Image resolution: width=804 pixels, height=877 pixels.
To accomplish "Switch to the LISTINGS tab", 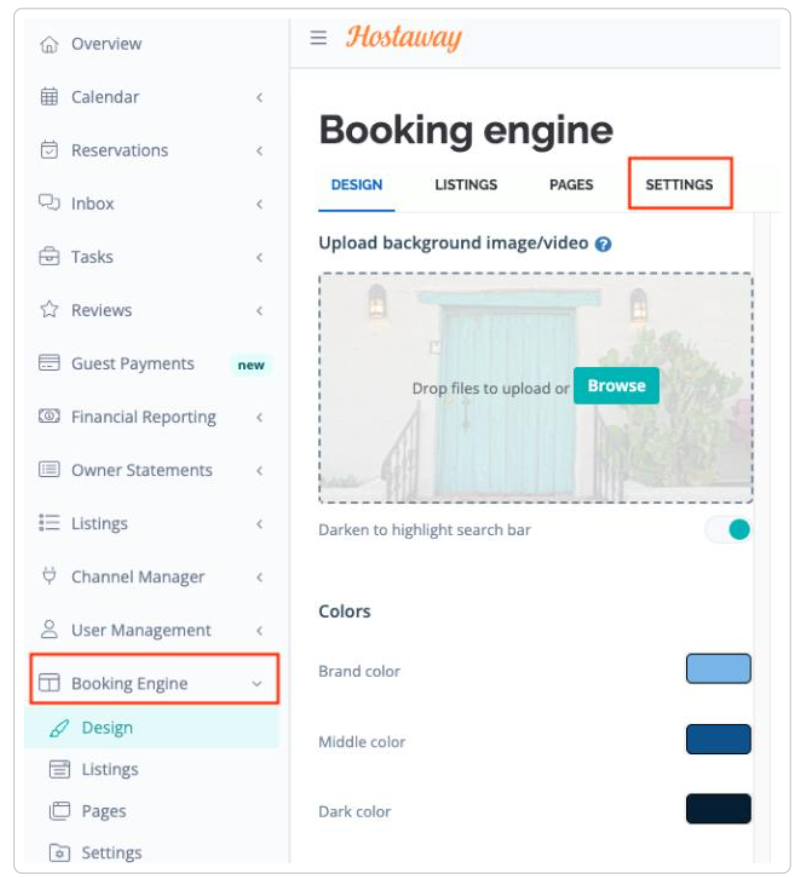I will [x=466, y=185].
